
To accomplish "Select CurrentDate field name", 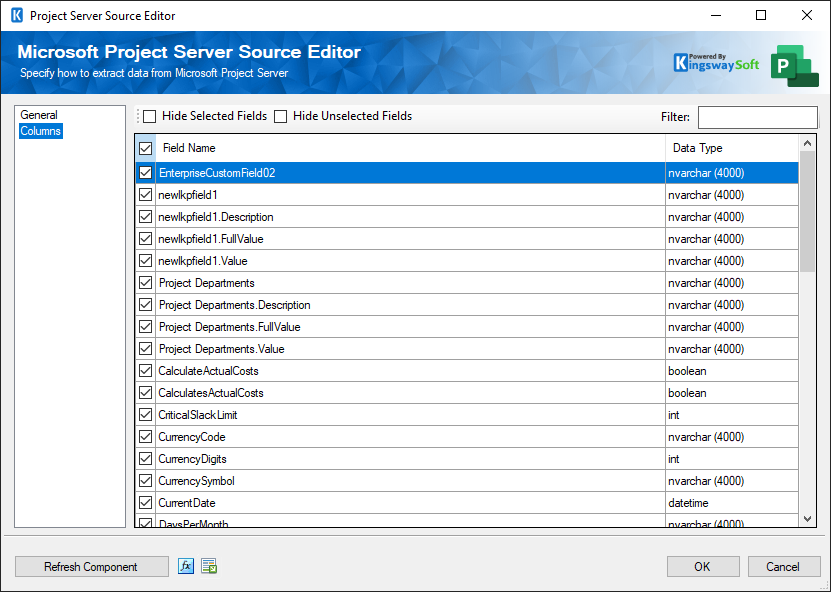I will point(410,503).
